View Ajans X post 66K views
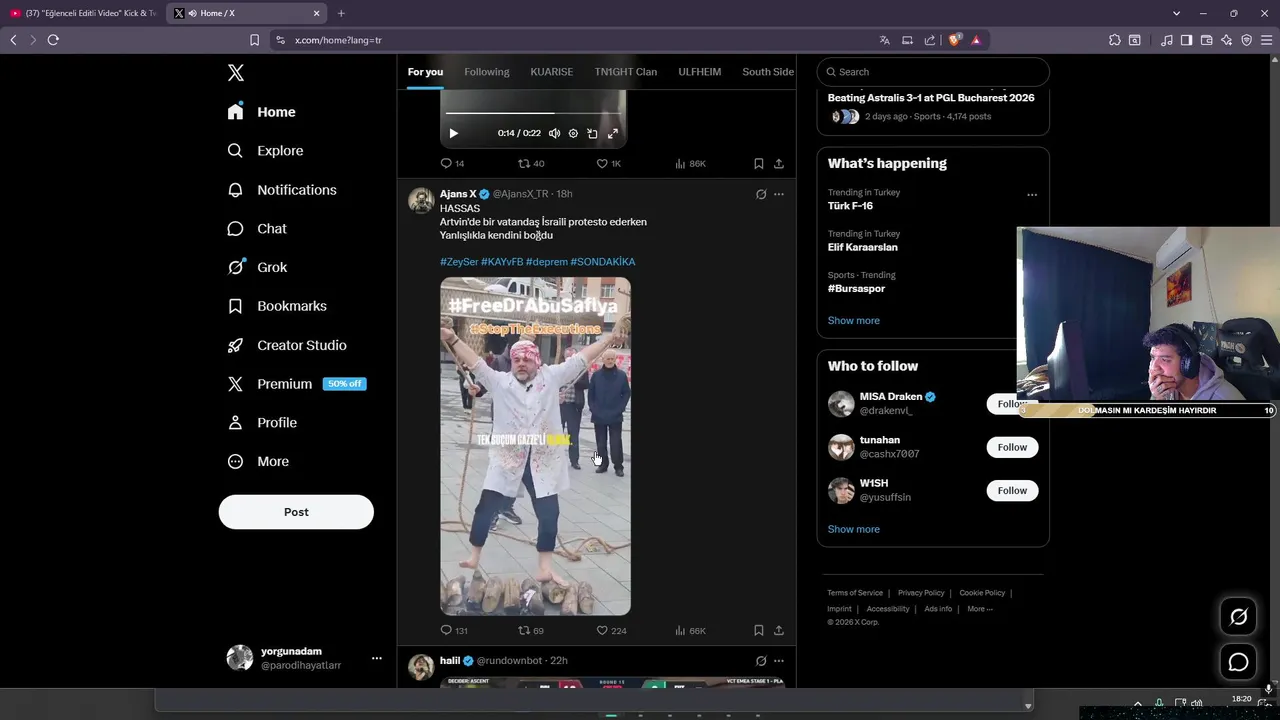Image resolution: width=1280 pixels, height=720 pixels. coord(691,631)
